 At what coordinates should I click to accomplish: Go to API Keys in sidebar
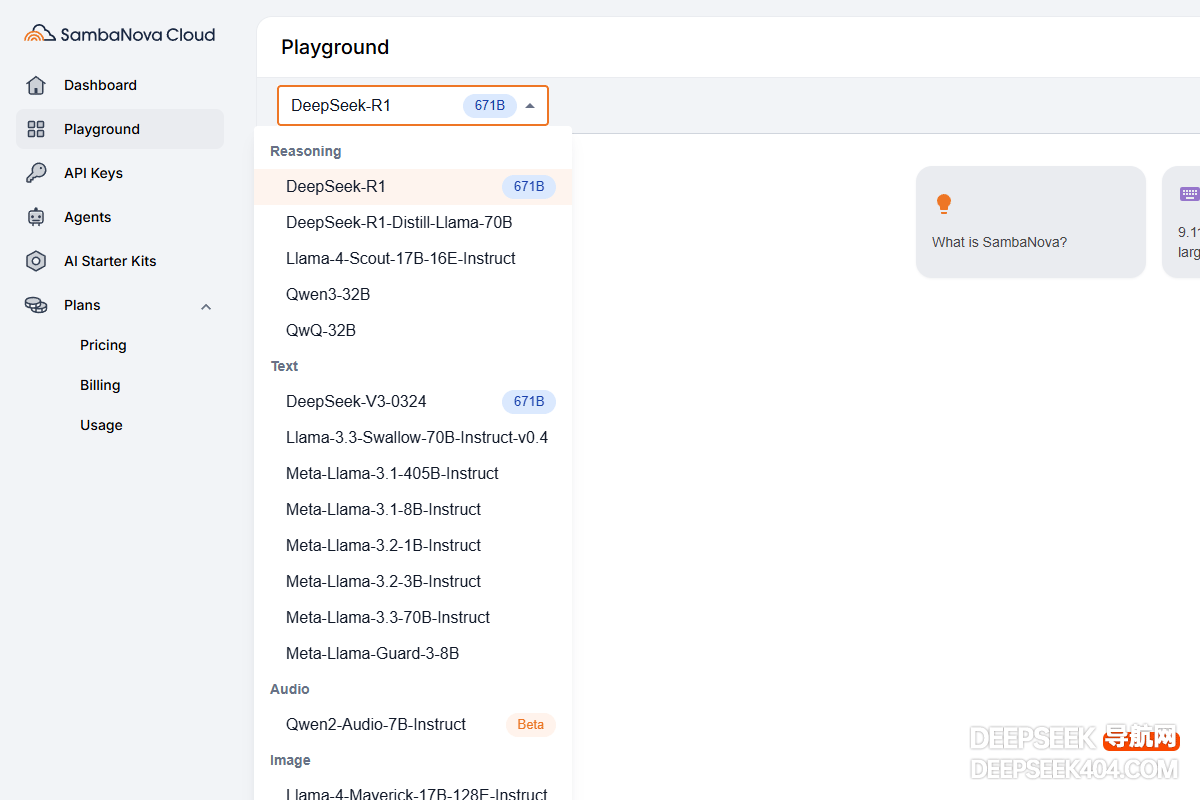[x=120, y=173]
